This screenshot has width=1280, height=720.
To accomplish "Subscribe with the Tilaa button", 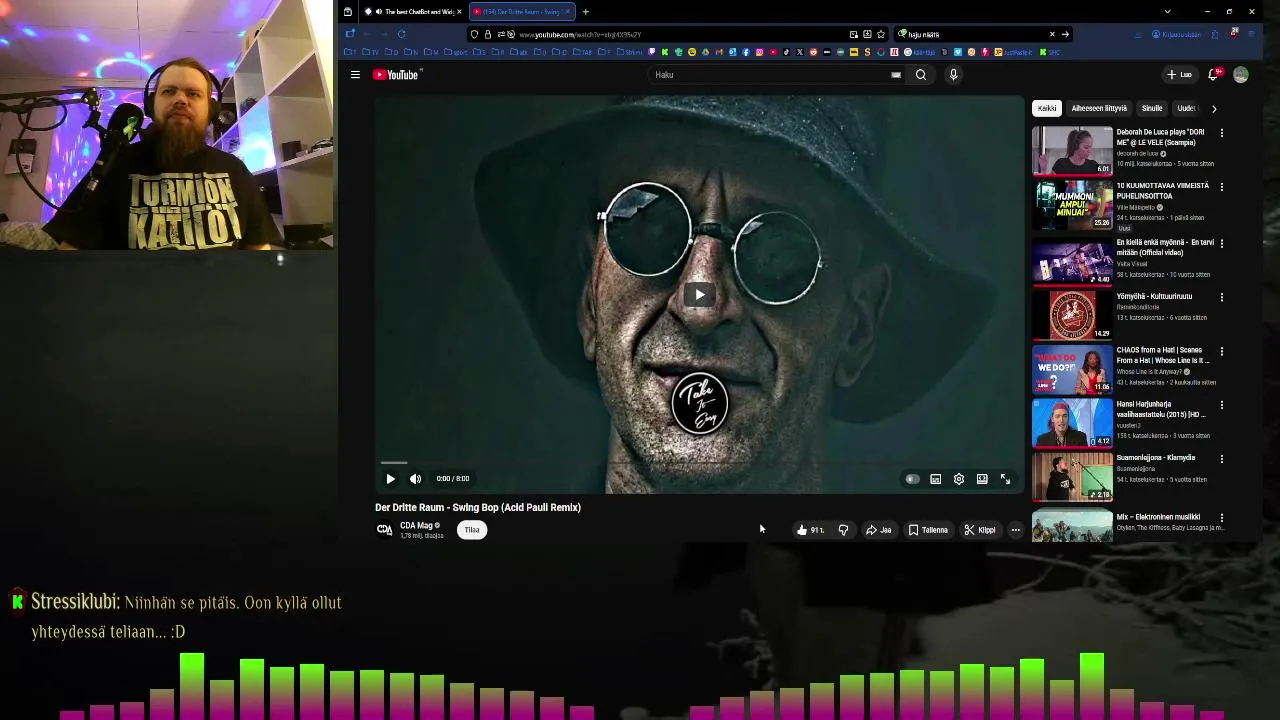I will point(472,530).
